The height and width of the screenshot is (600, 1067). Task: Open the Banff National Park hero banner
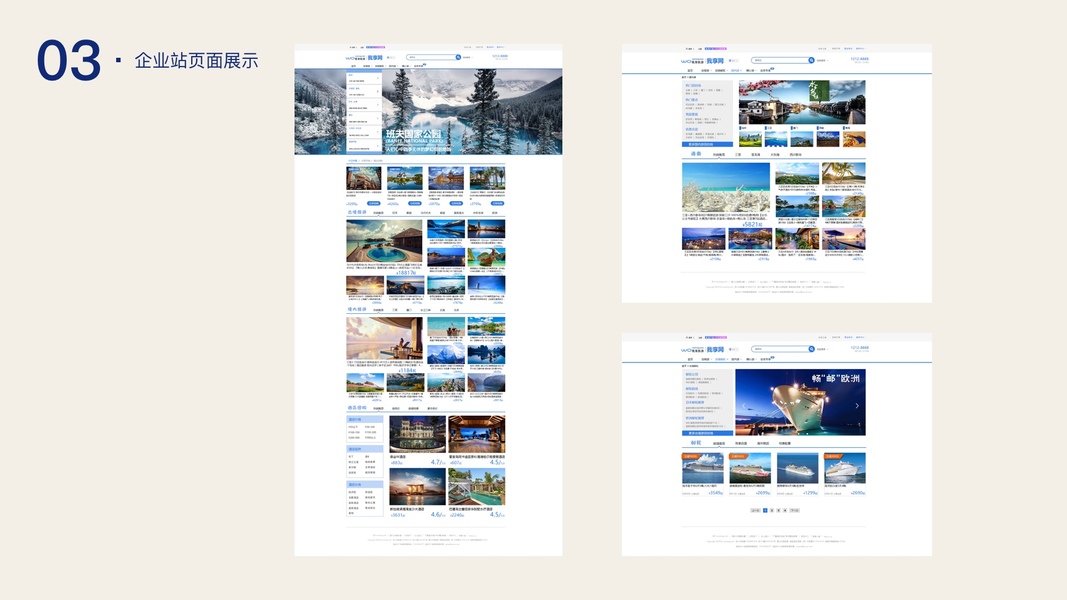[428, 112]
